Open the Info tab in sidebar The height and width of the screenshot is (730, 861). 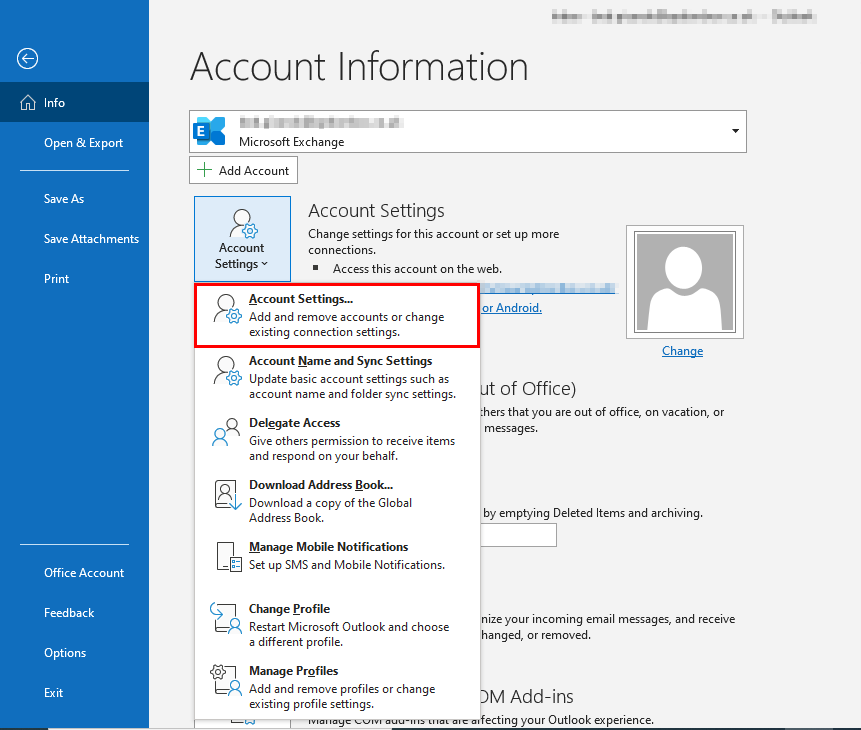pos(74,103)
